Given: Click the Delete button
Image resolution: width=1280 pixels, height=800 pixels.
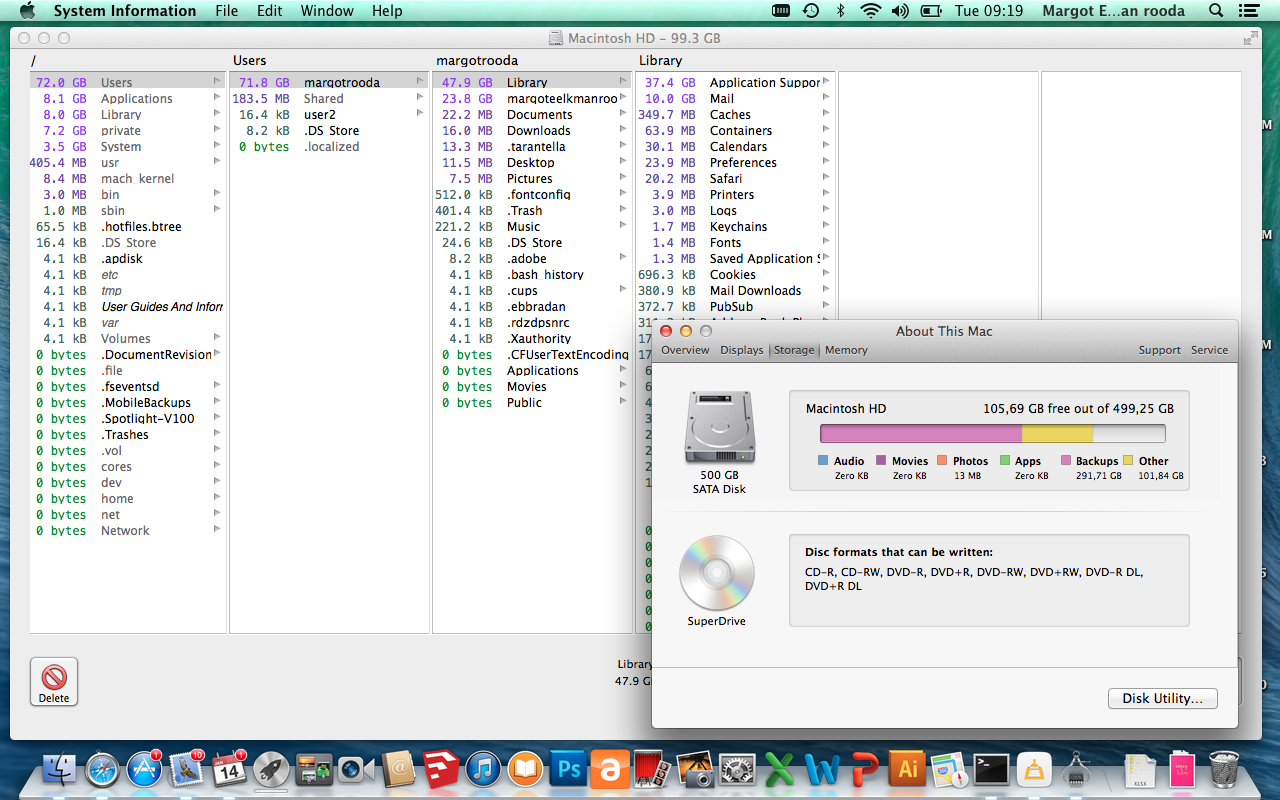Looking at the screenshot, I should point(54,682).
